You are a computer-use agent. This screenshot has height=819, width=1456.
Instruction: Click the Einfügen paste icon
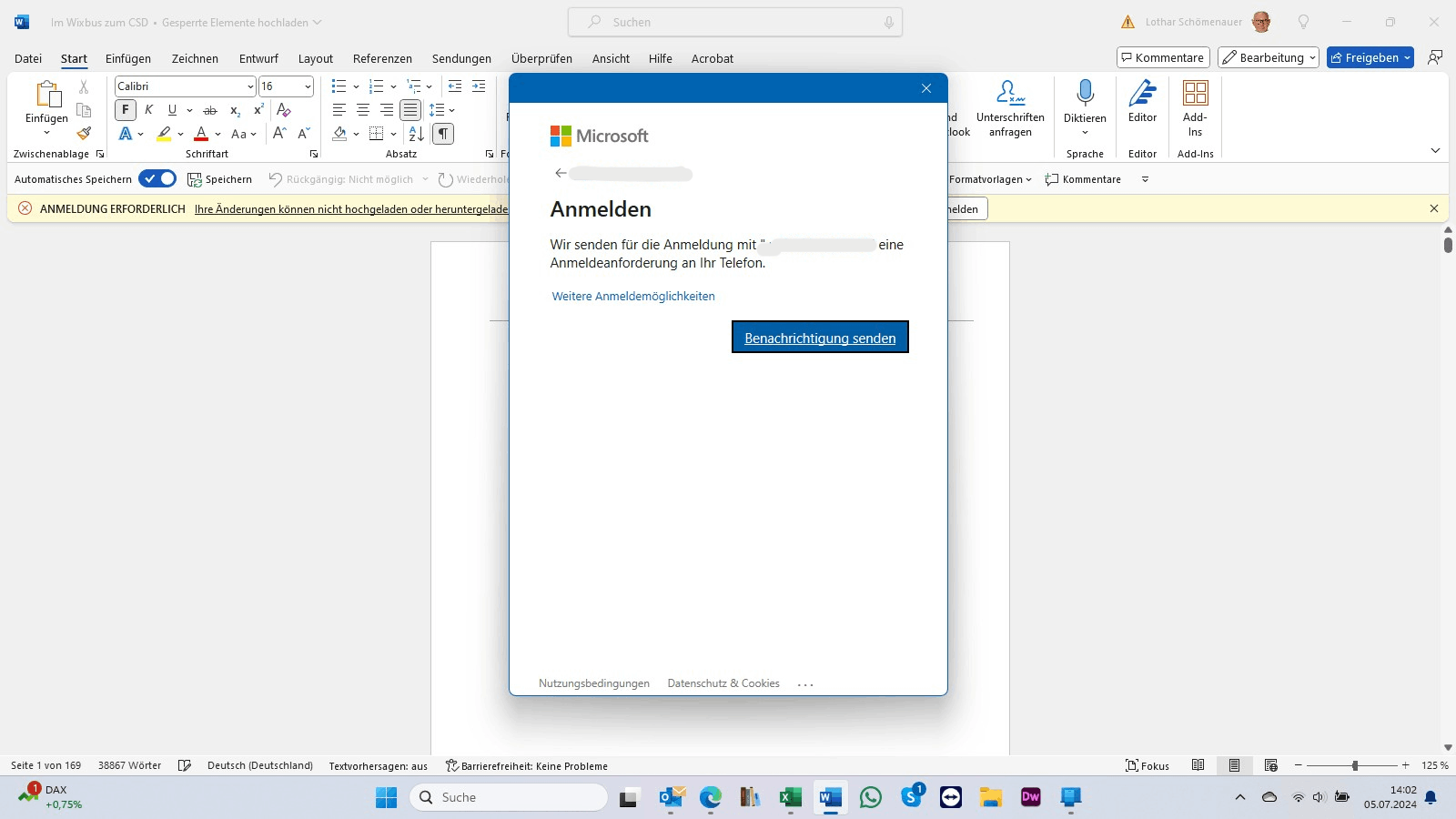(x=47, y=95)
